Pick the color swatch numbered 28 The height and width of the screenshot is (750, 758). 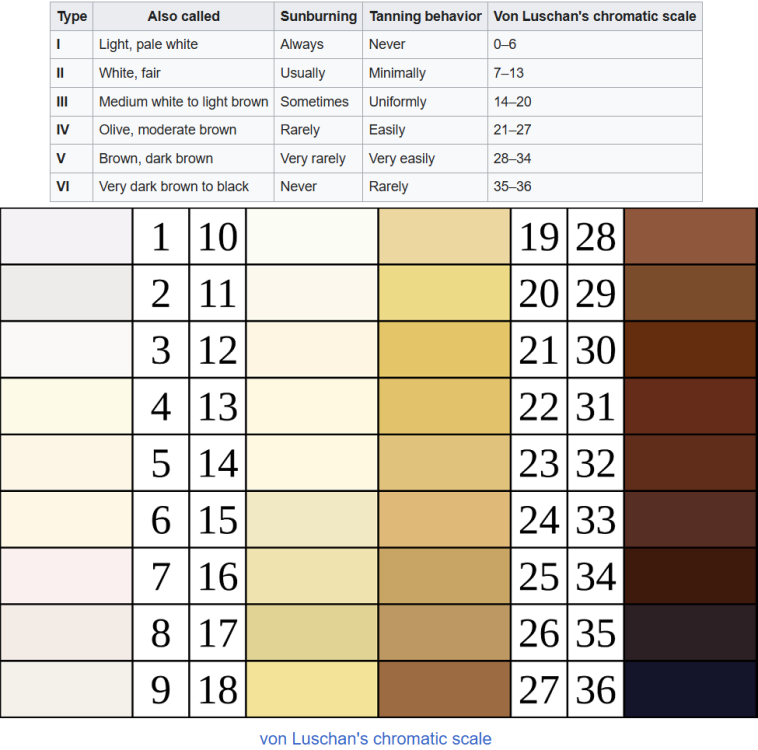click(690, 236)
